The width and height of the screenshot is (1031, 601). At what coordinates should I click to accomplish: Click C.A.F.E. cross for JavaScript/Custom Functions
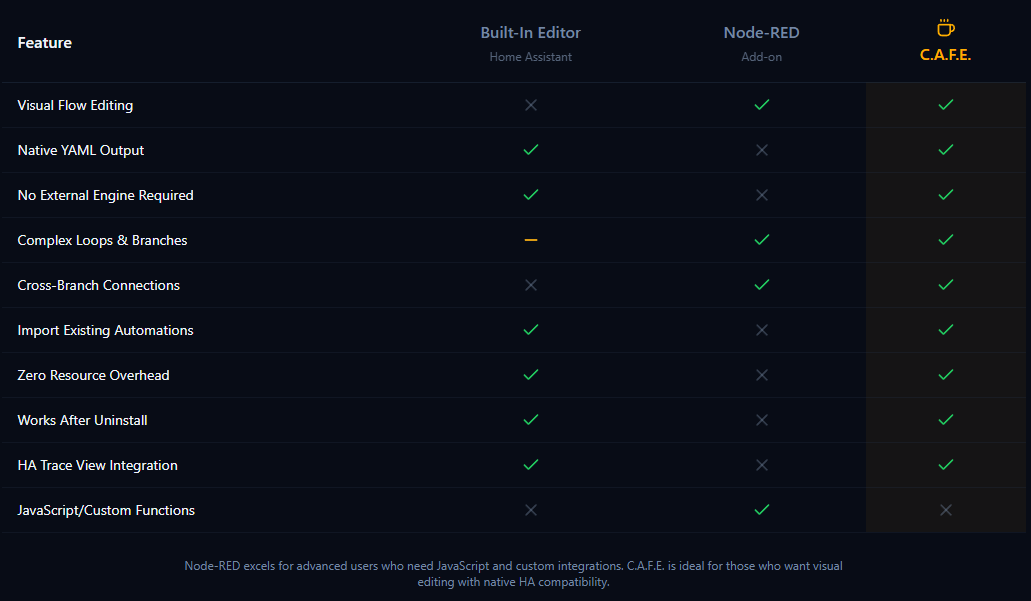point(946,510)
